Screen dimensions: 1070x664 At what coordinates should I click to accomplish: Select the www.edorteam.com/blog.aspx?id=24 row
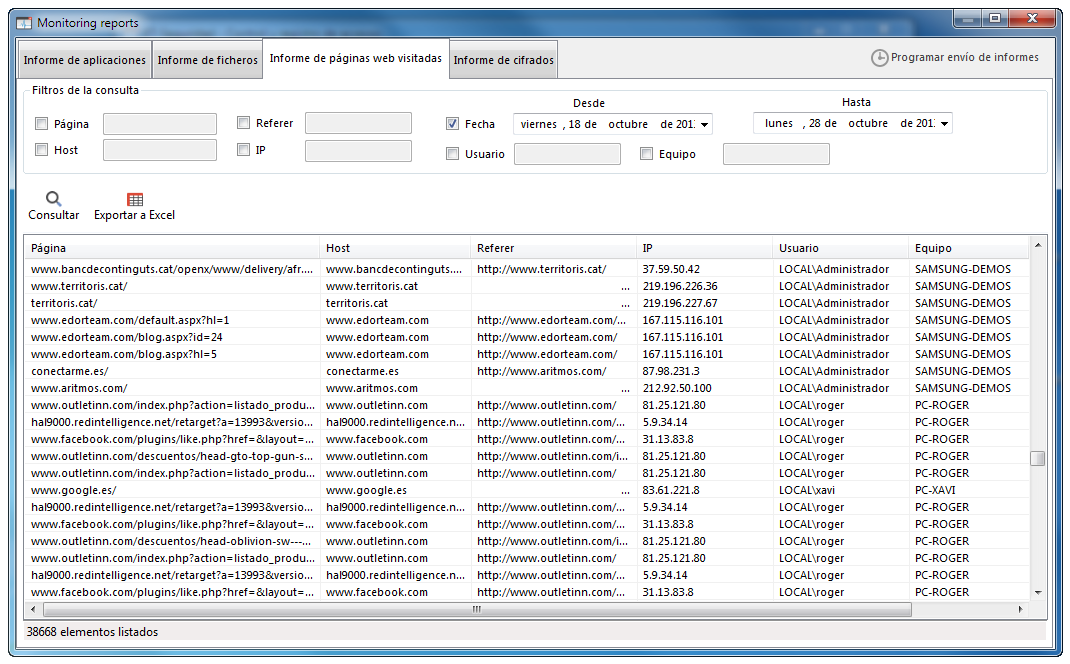[x=526, y=337]
